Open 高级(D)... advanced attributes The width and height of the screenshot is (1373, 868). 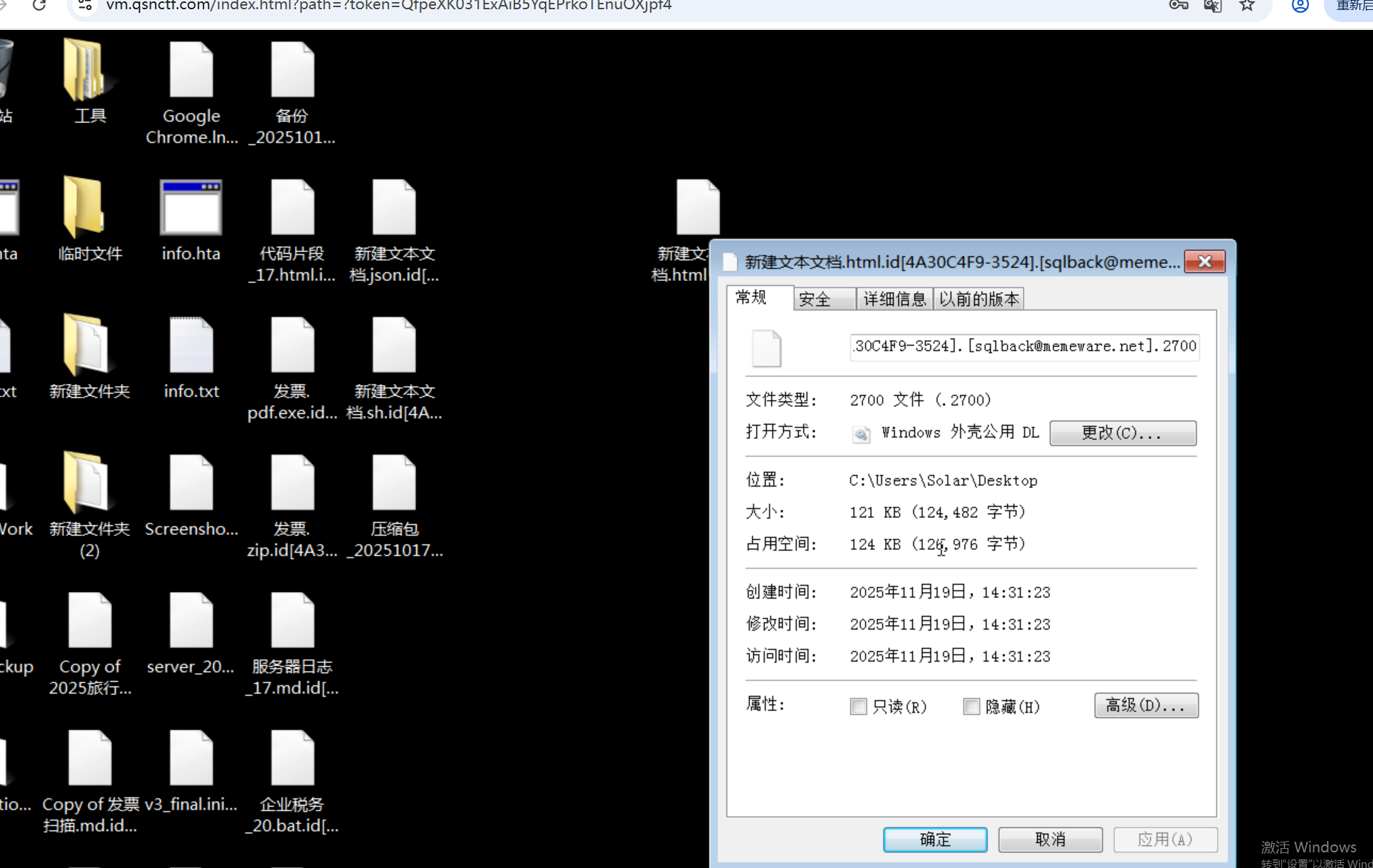(1145, 706)
